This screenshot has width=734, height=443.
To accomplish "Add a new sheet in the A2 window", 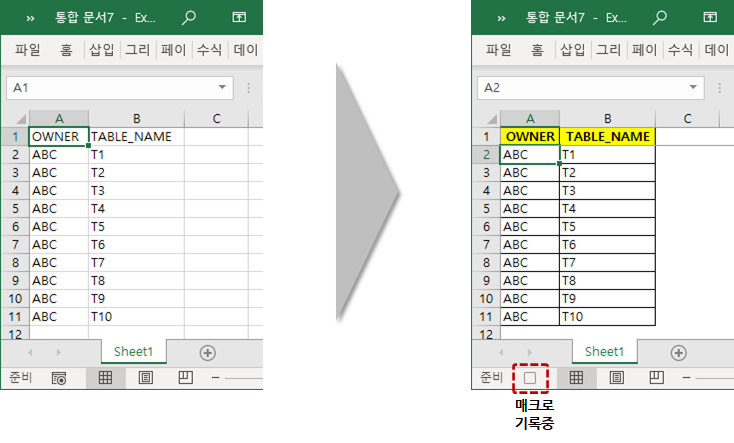I will click(679, 353).
